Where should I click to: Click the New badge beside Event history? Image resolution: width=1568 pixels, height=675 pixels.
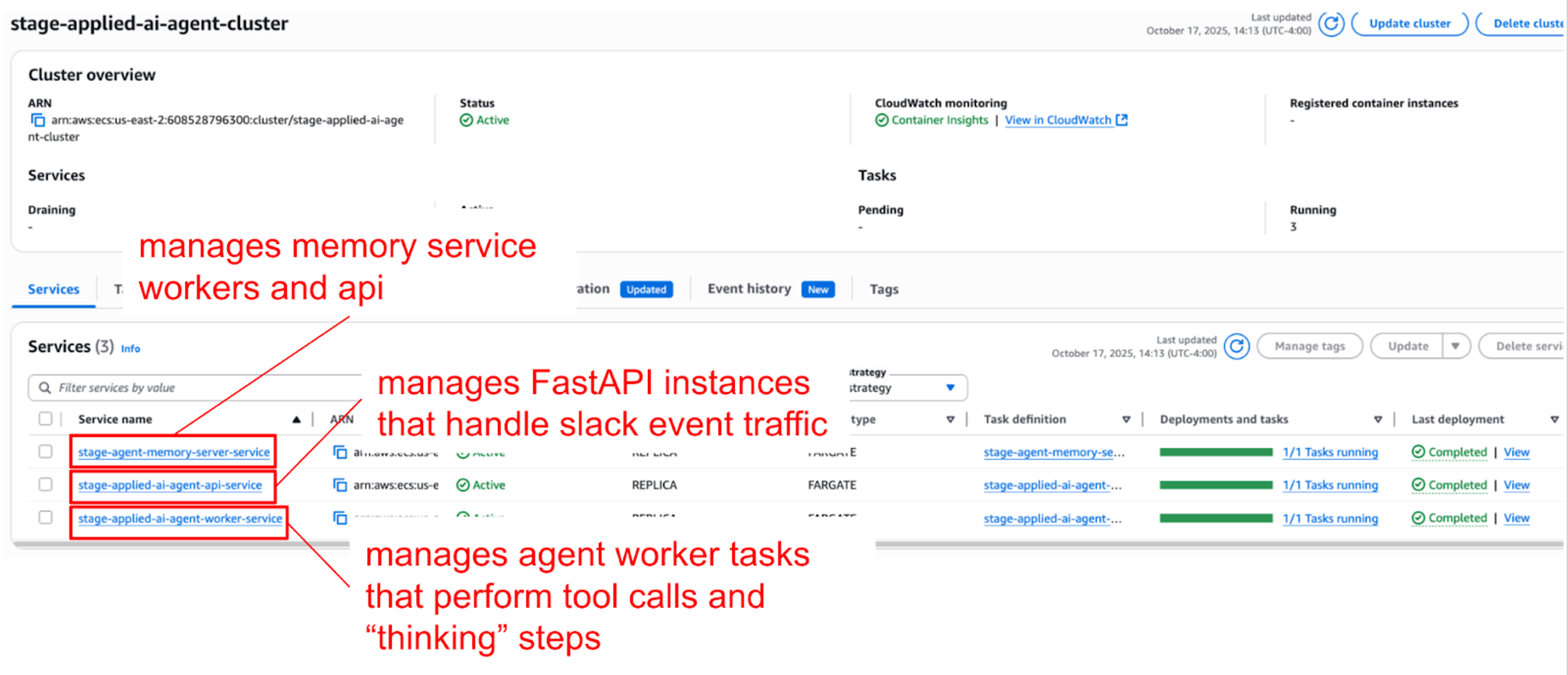coord(817,289)
